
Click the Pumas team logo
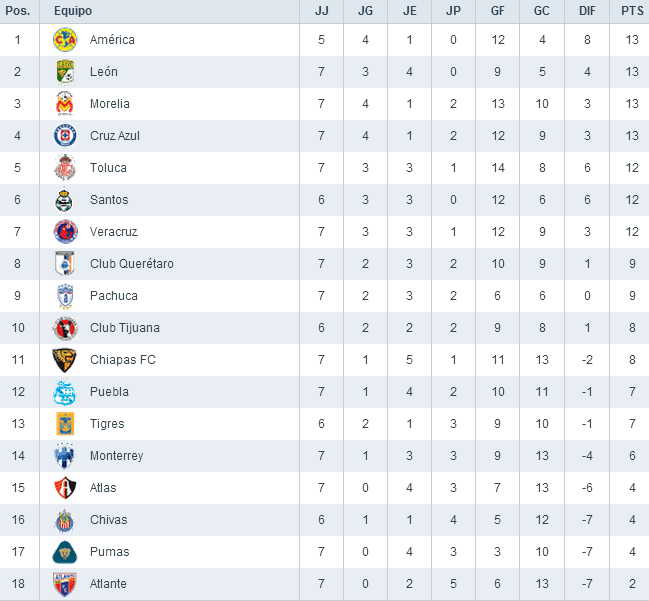[x=65, y=552]
